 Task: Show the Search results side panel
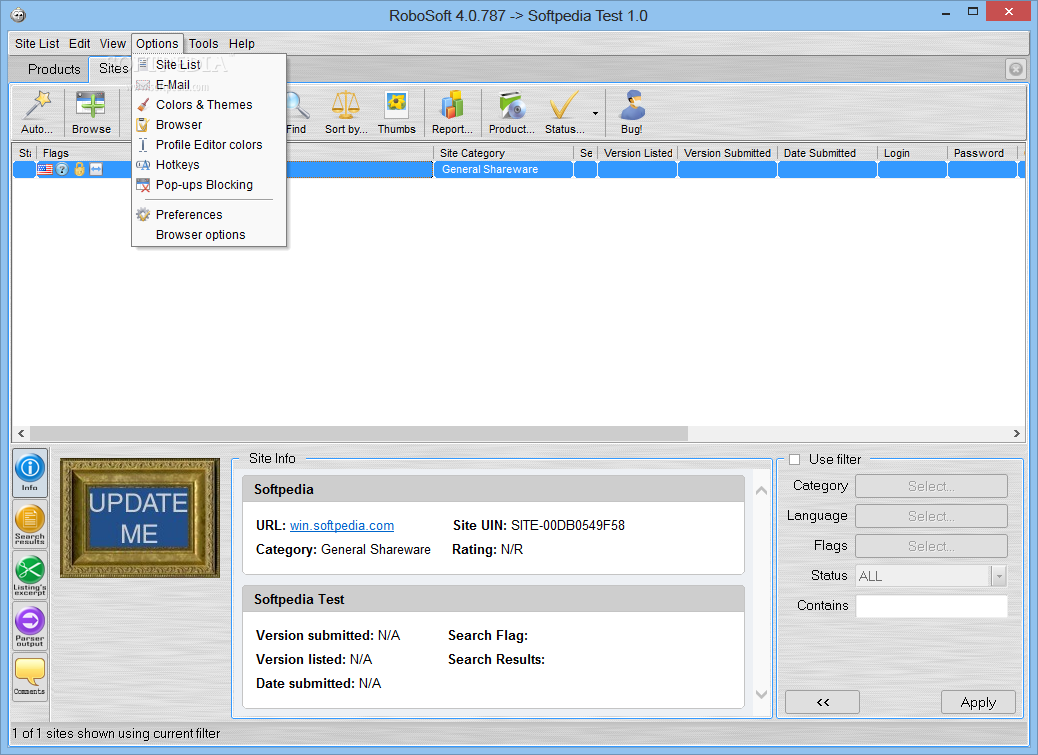coord(30,524)
